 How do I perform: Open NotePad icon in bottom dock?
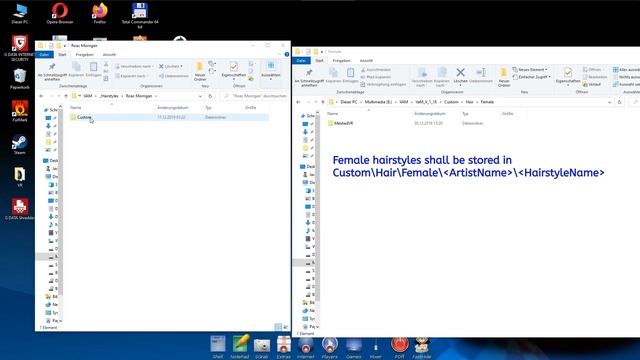pos(240,347)
